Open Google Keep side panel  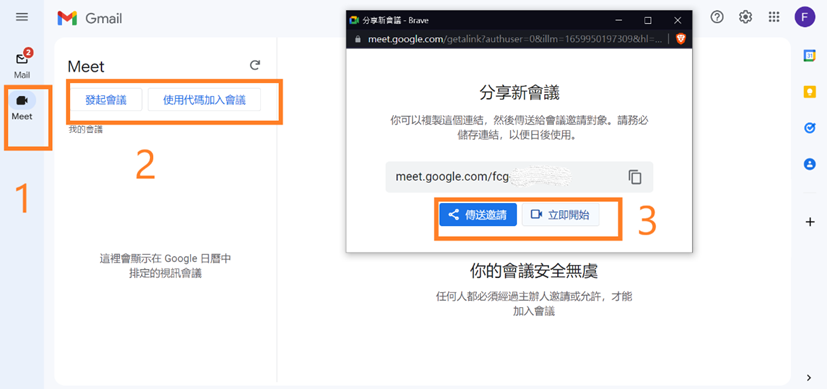810,92
